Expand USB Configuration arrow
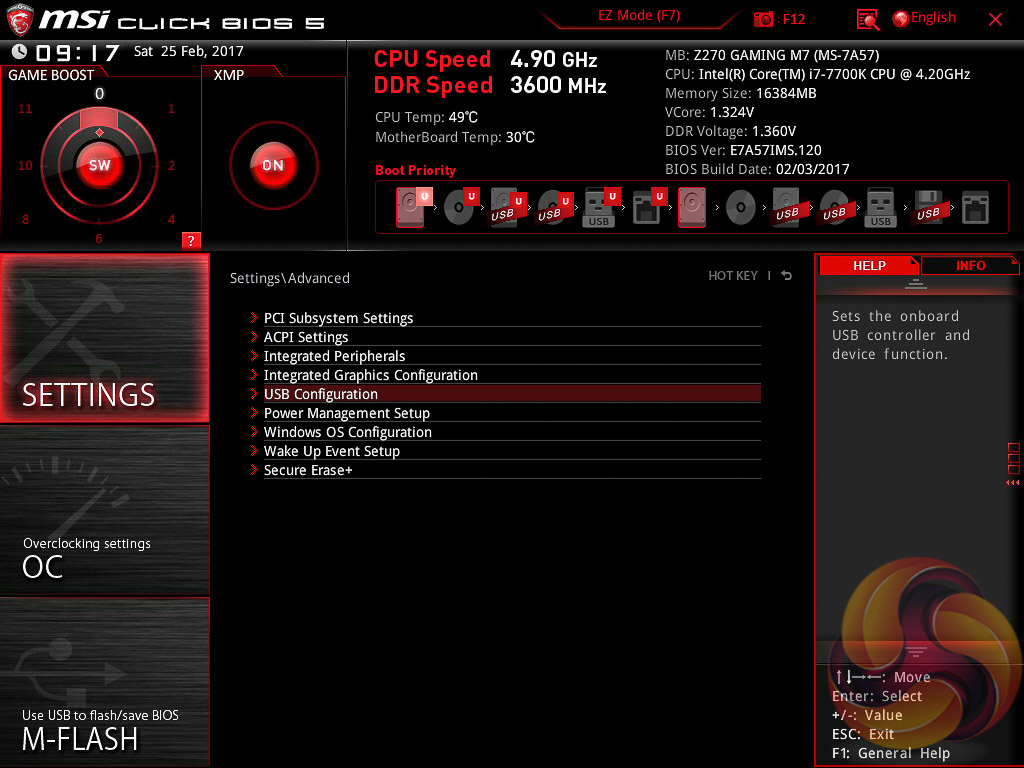The height and width of the screenshot is (768, 1024). [x=254, y=394]
